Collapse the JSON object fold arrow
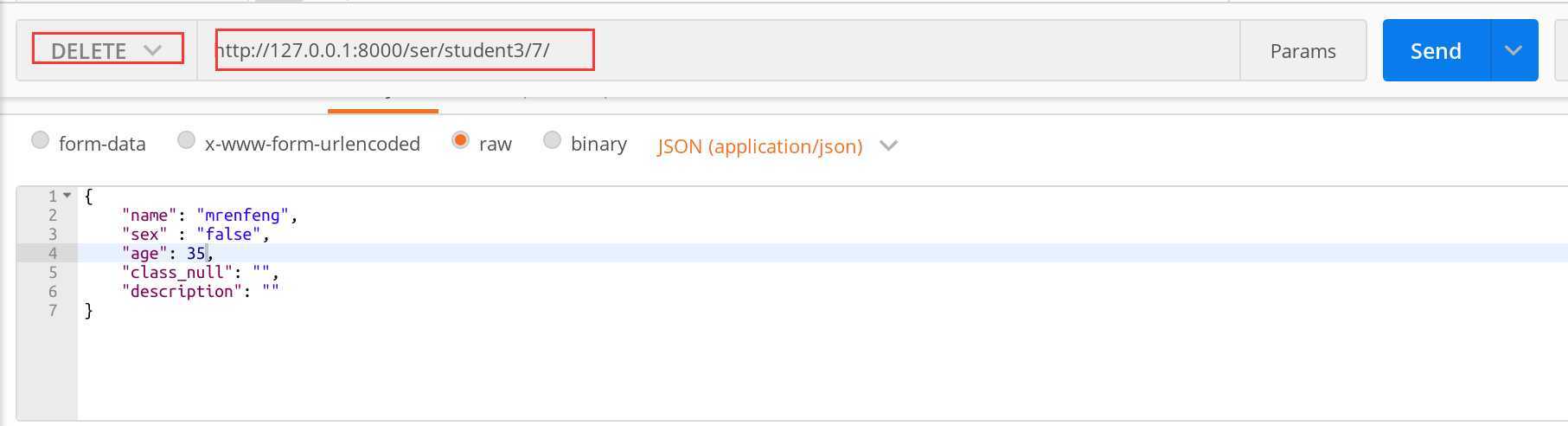The width and height of the screenshot is (1568, 426). click(x=67, y=196)
